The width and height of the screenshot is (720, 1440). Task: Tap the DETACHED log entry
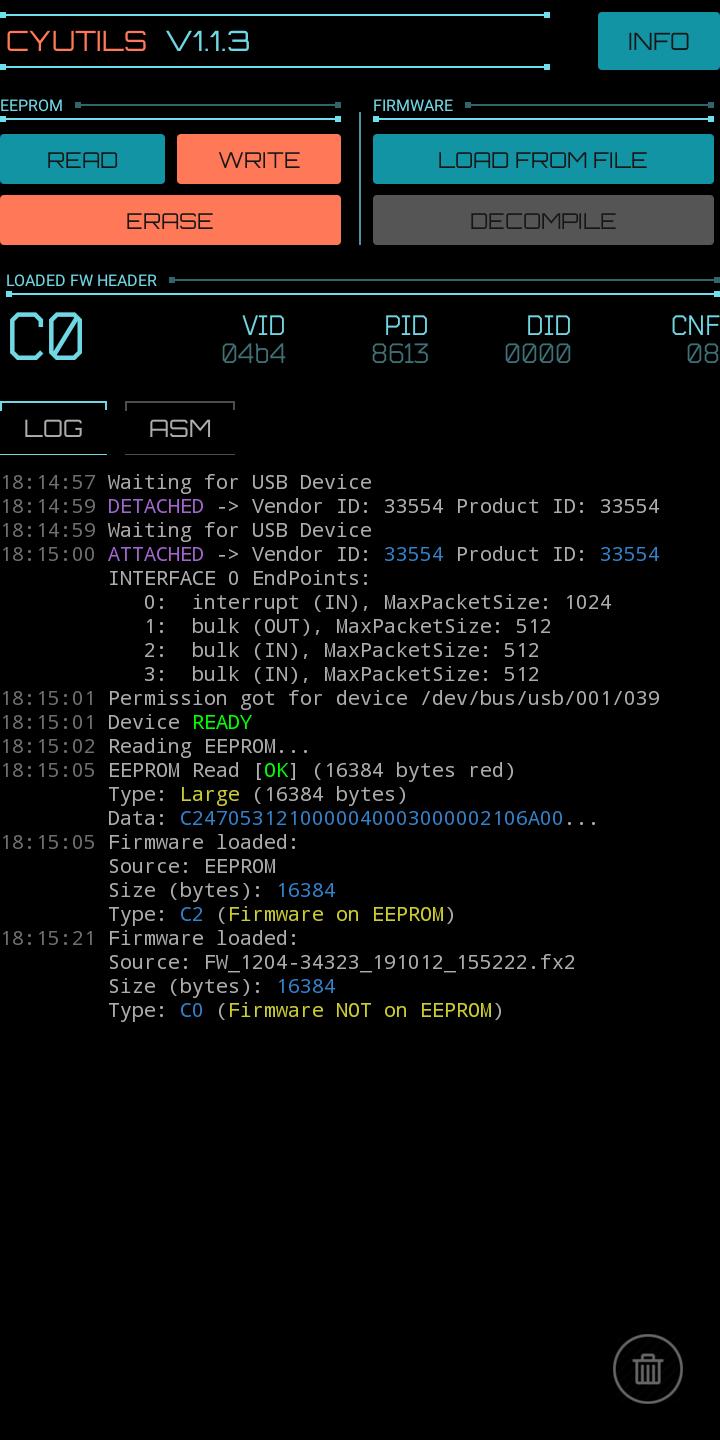pos(156,506)
